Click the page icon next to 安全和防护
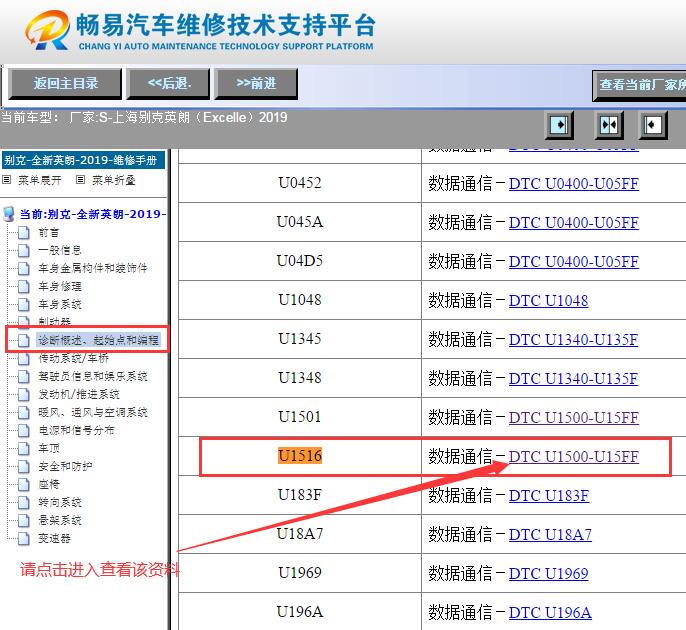686x630 pixels. [x=24, y=466]
